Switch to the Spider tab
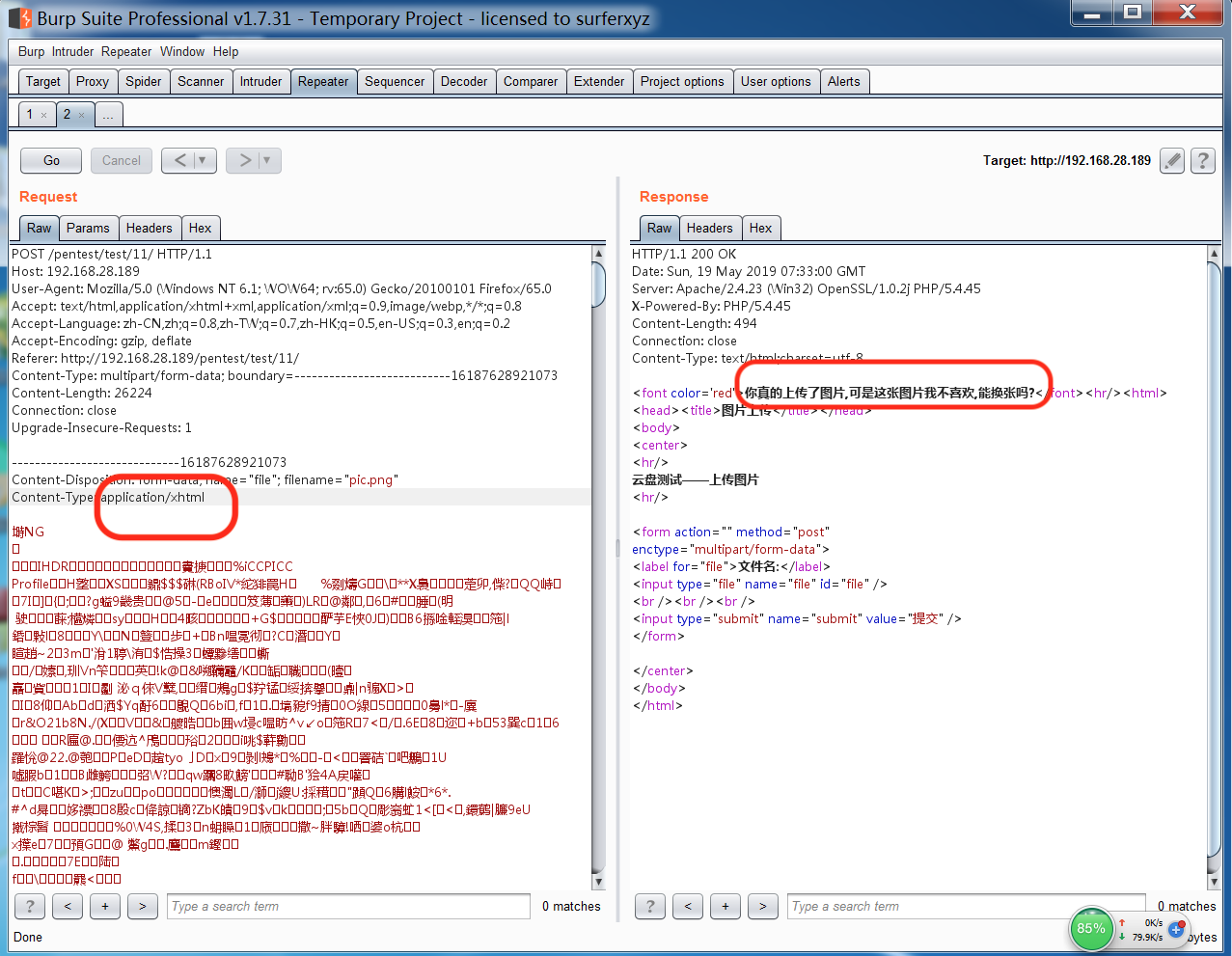 click(144, 81)
